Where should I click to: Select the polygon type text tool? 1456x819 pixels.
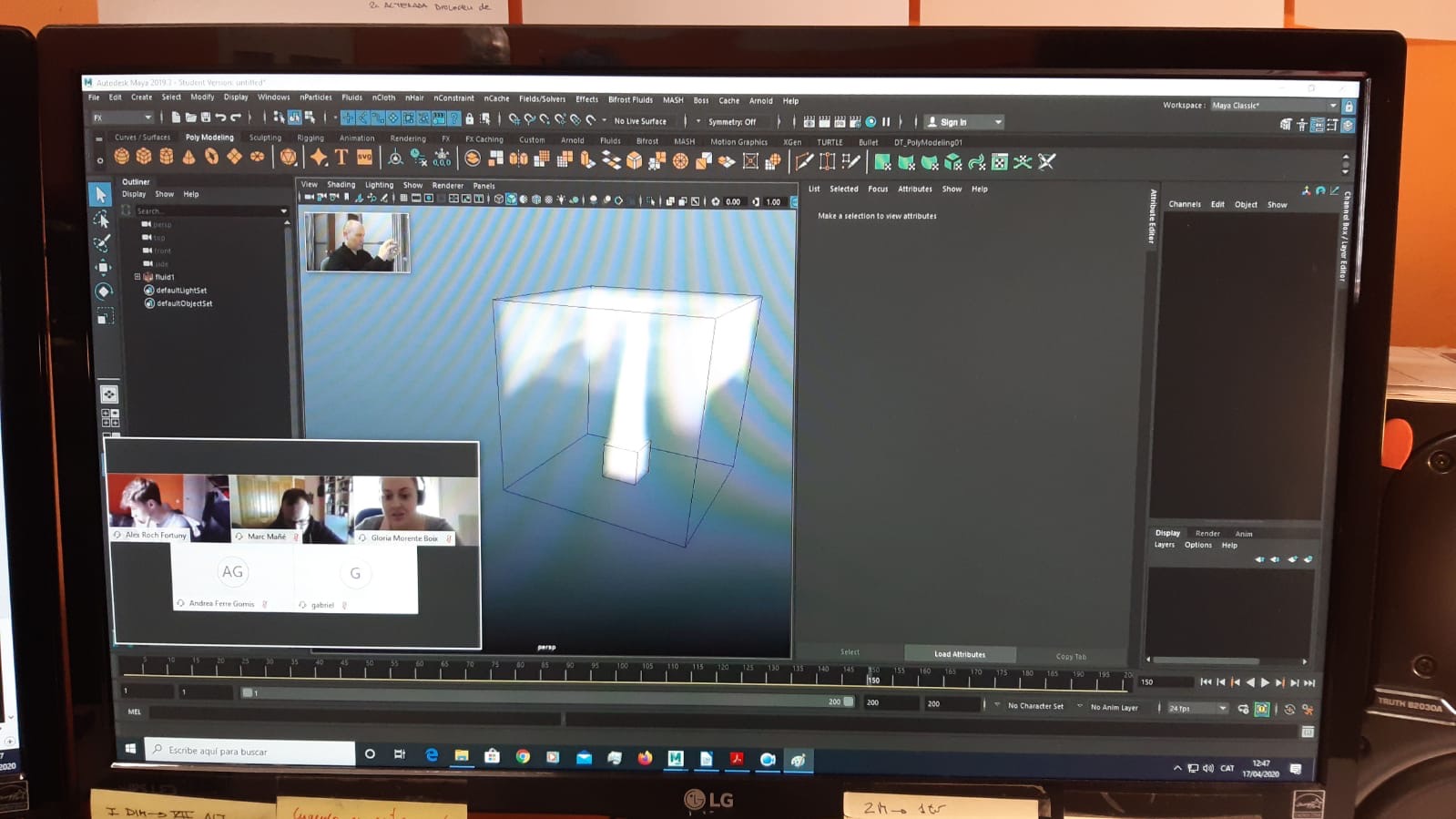(x=341, y=159)
